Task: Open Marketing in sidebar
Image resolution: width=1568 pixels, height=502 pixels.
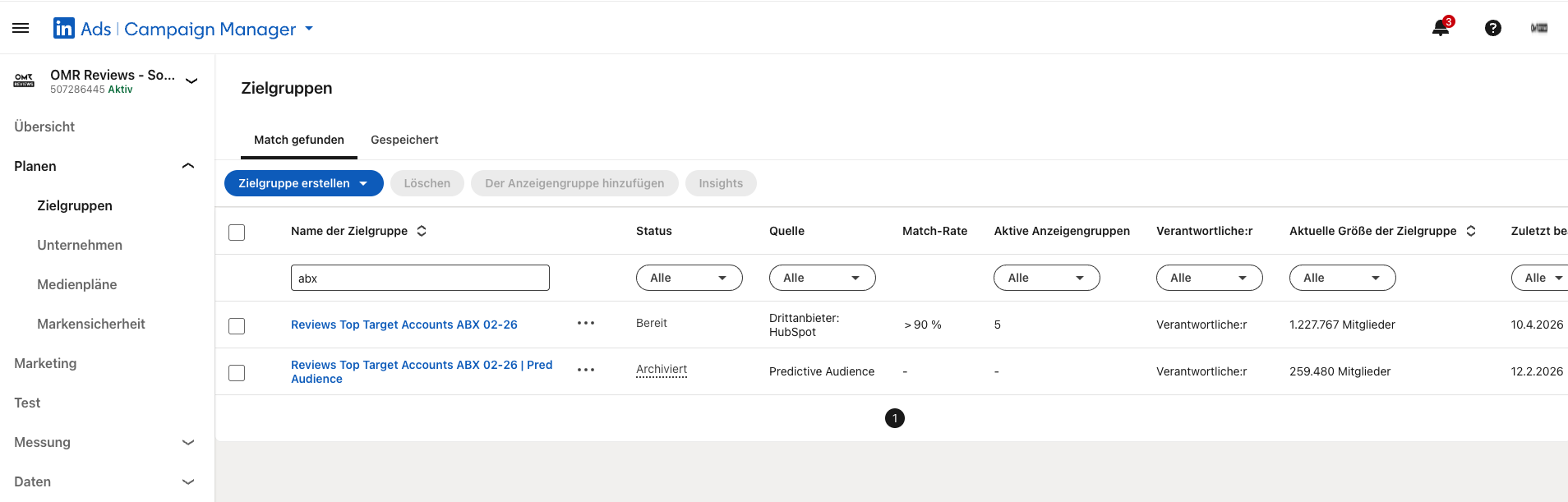Action: (45, 363)
